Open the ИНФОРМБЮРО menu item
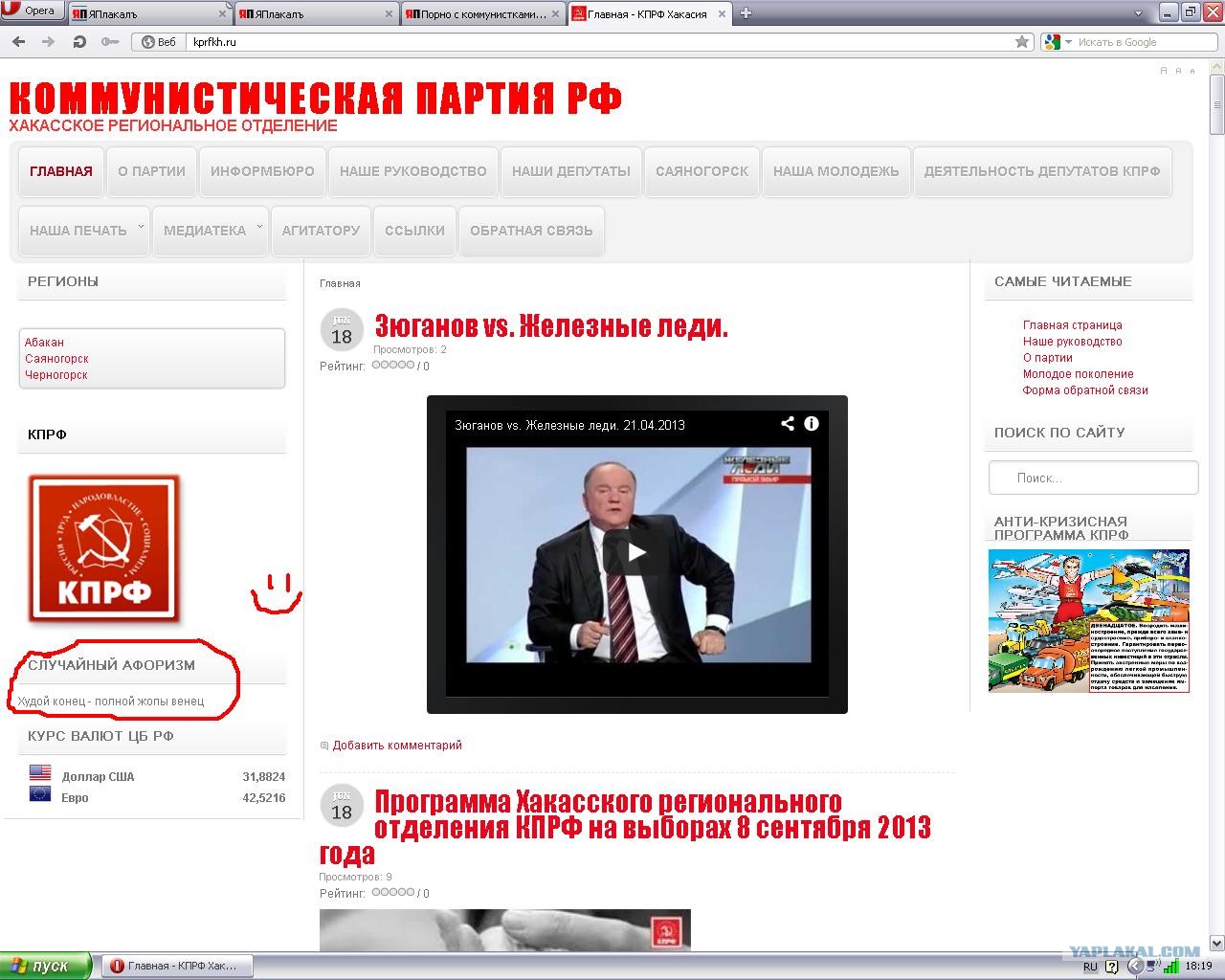The height and width of the screenshot is (980, 1225). pyautogui.click(x=262, y=171)
